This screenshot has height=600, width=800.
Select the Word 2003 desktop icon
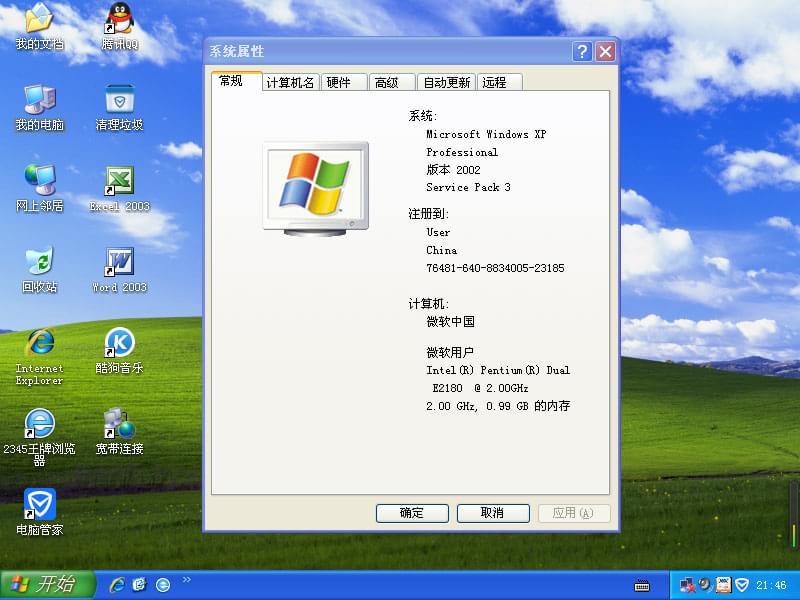click(119, 263)
